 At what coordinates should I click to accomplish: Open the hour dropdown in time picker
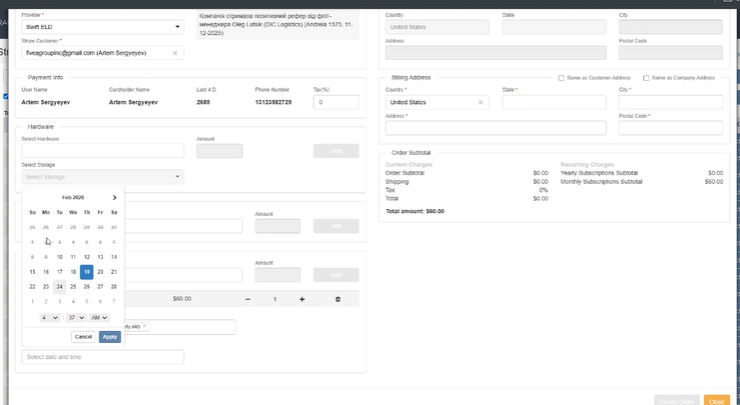(x=50, y=317)
